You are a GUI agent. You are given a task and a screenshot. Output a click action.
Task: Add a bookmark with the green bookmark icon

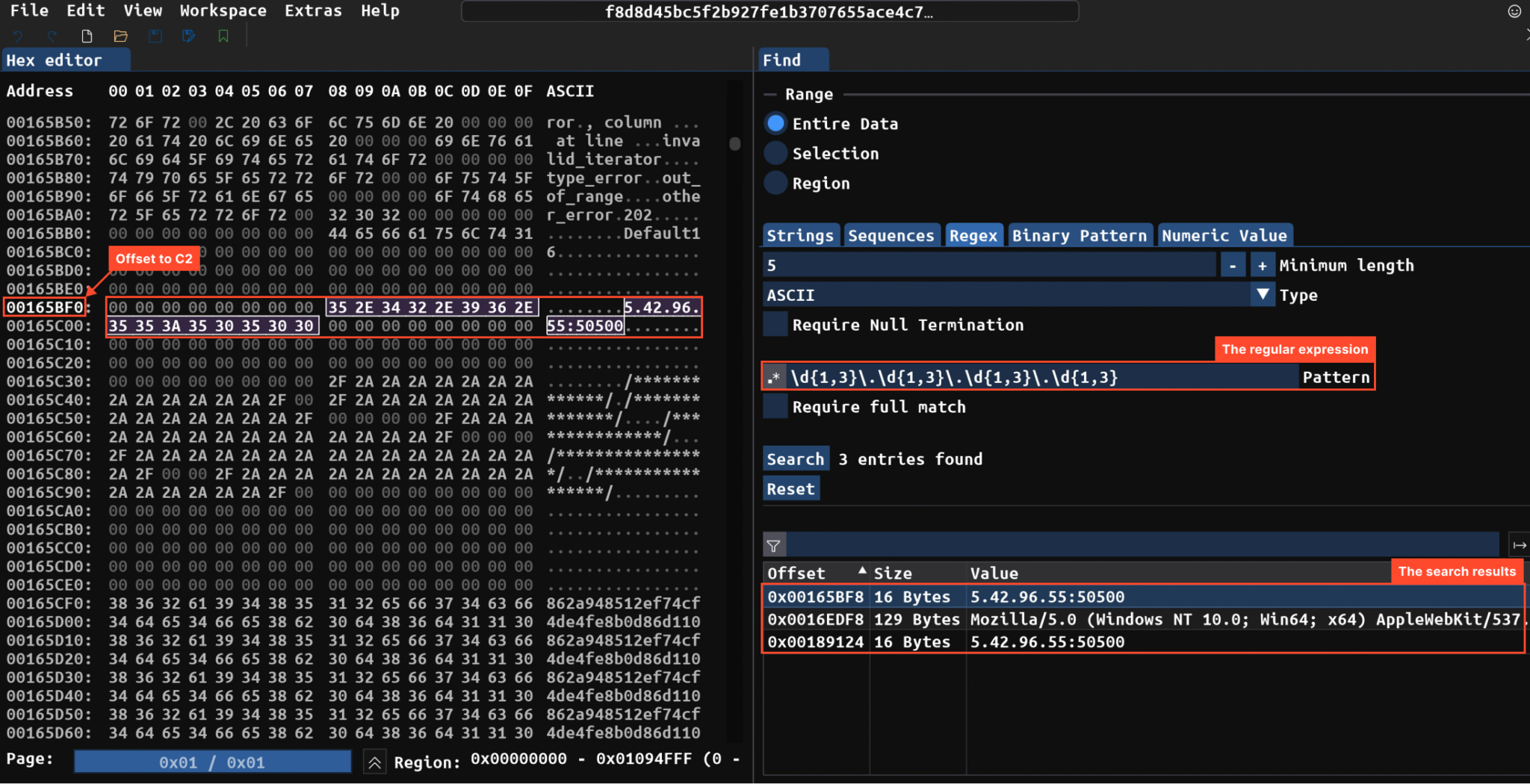click(223, 36)
